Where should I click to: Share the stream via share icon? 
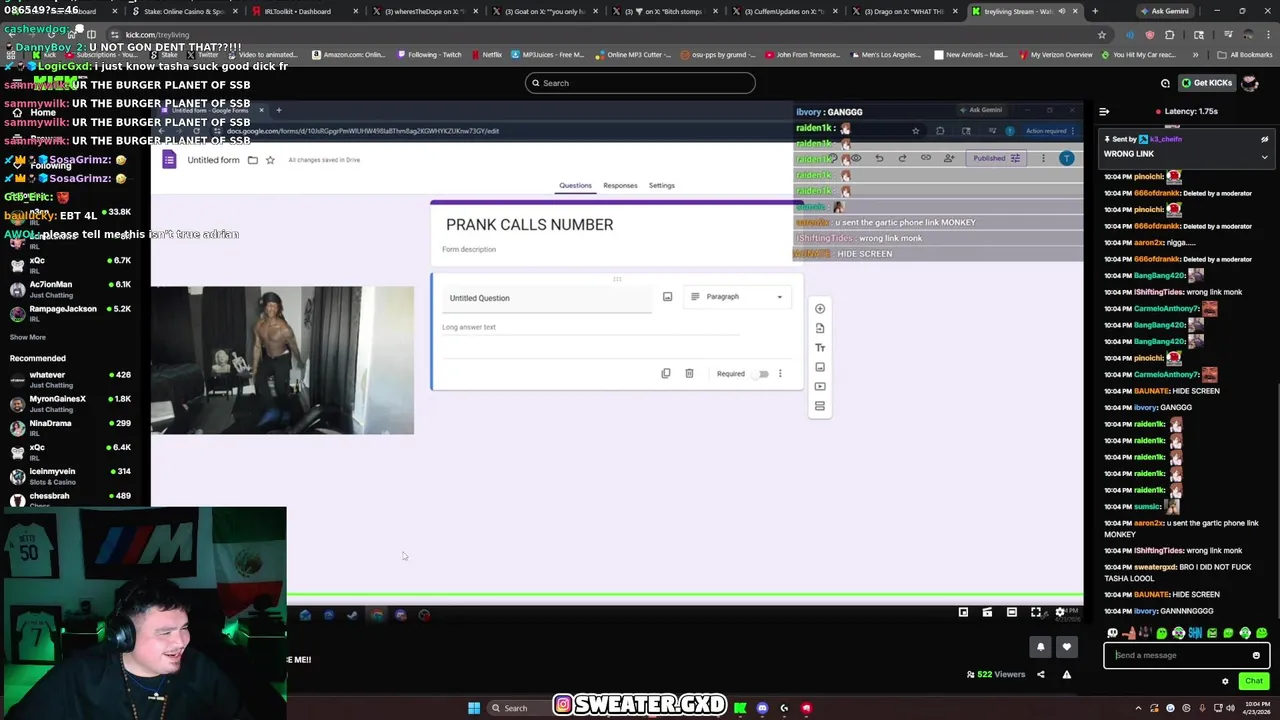[x=1040, y=675]
